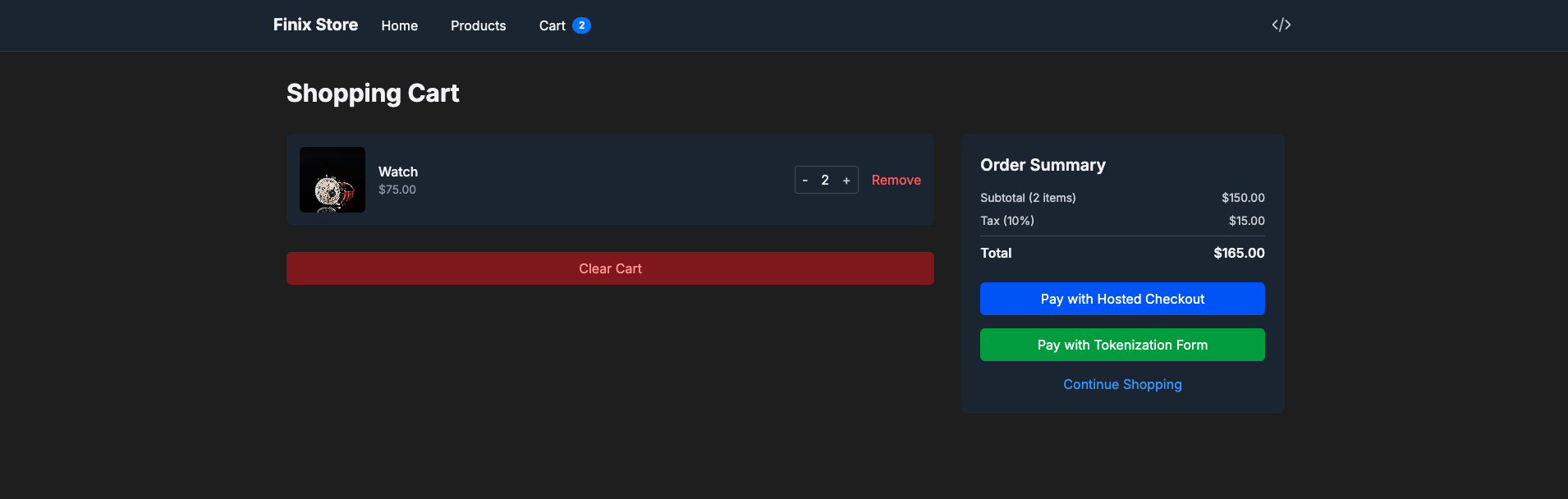This screenshot has width=1568, height=499.
Task: Navigate to the Home page
Action: click(x=399, y=25)
